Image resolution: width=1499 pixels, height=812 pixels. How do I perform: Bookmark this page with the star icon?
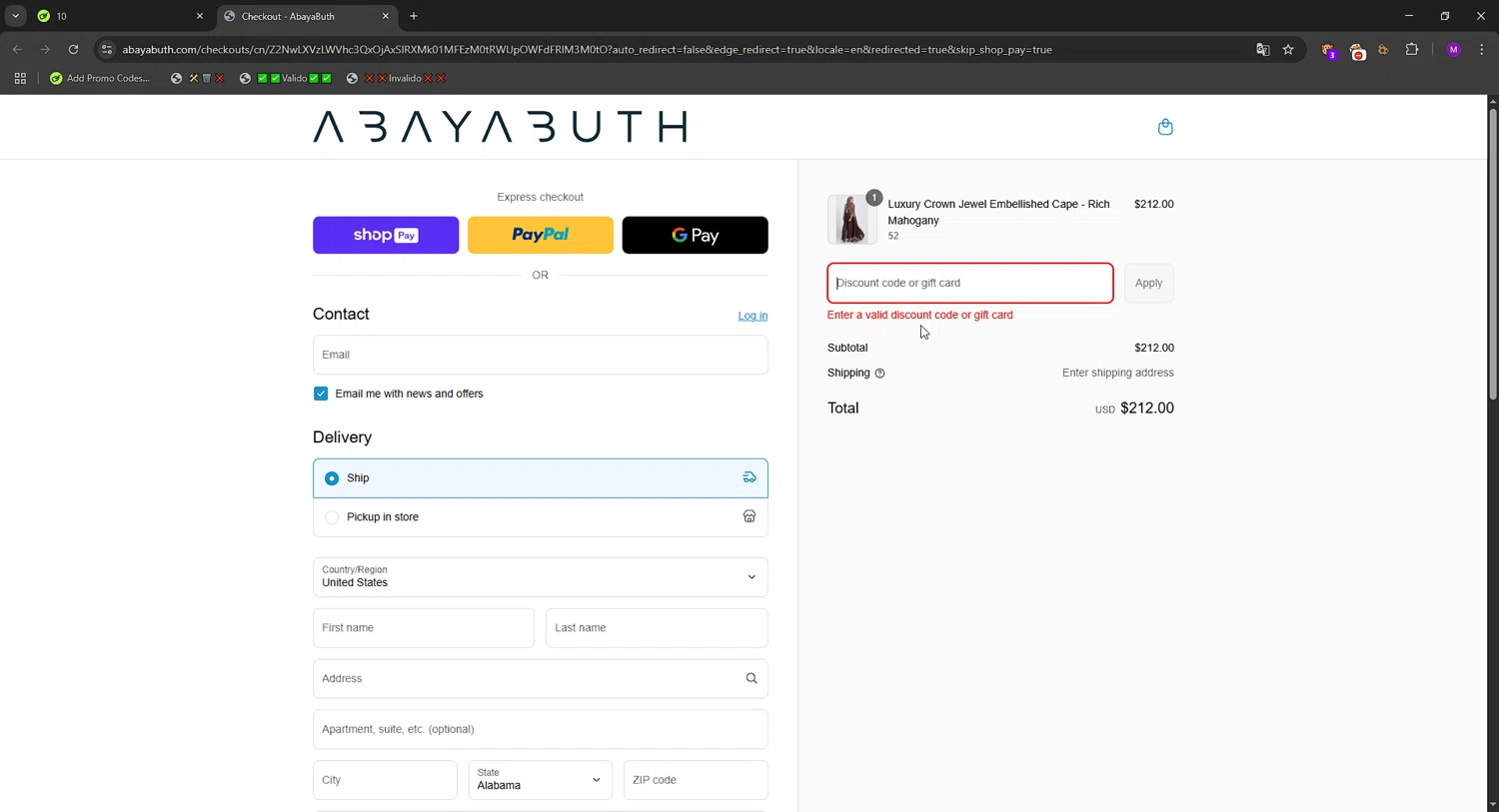(1288, 49)
